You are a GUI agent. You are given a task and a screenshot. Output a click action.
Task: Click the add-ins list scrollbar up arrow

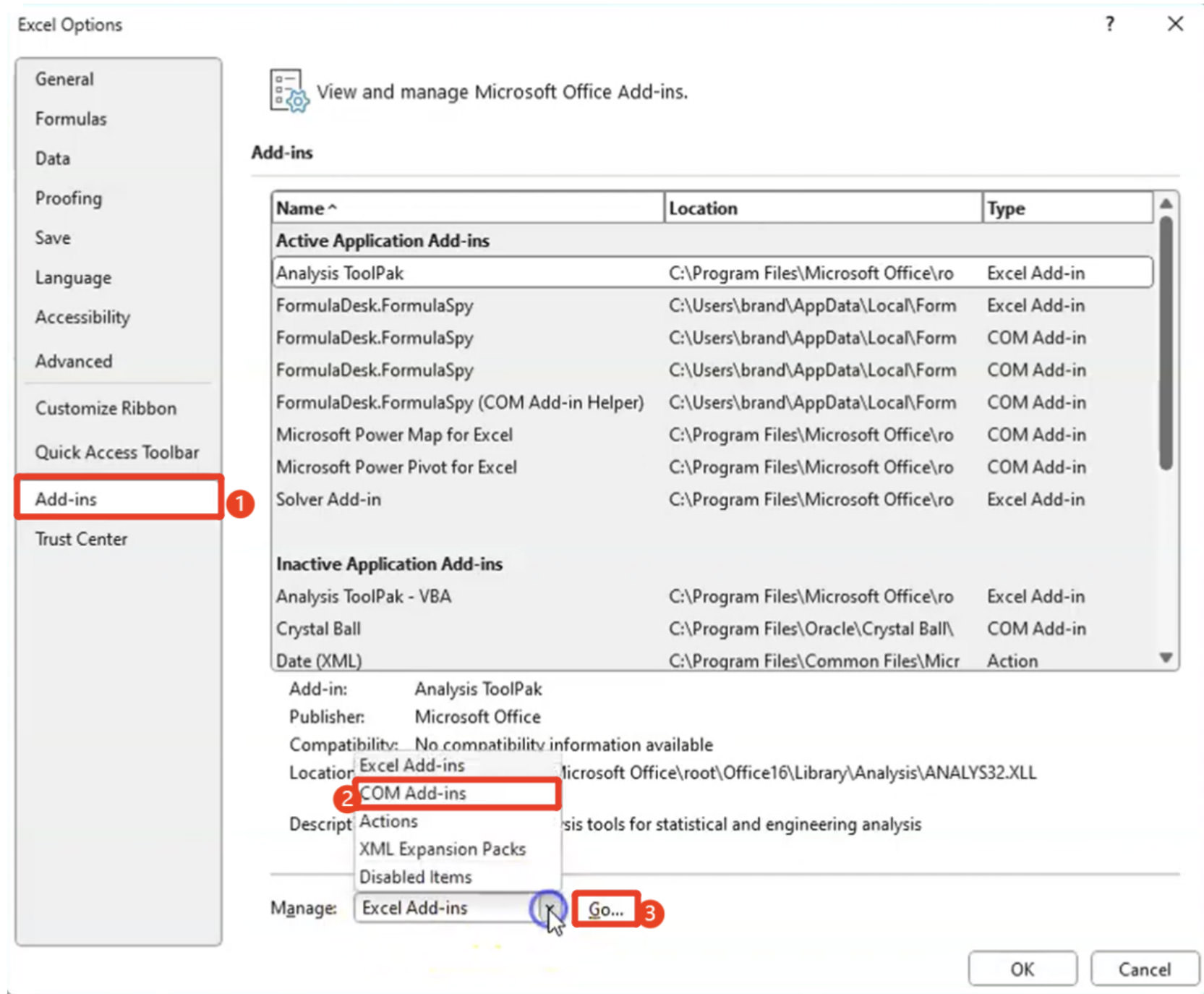click(1166, 203)
